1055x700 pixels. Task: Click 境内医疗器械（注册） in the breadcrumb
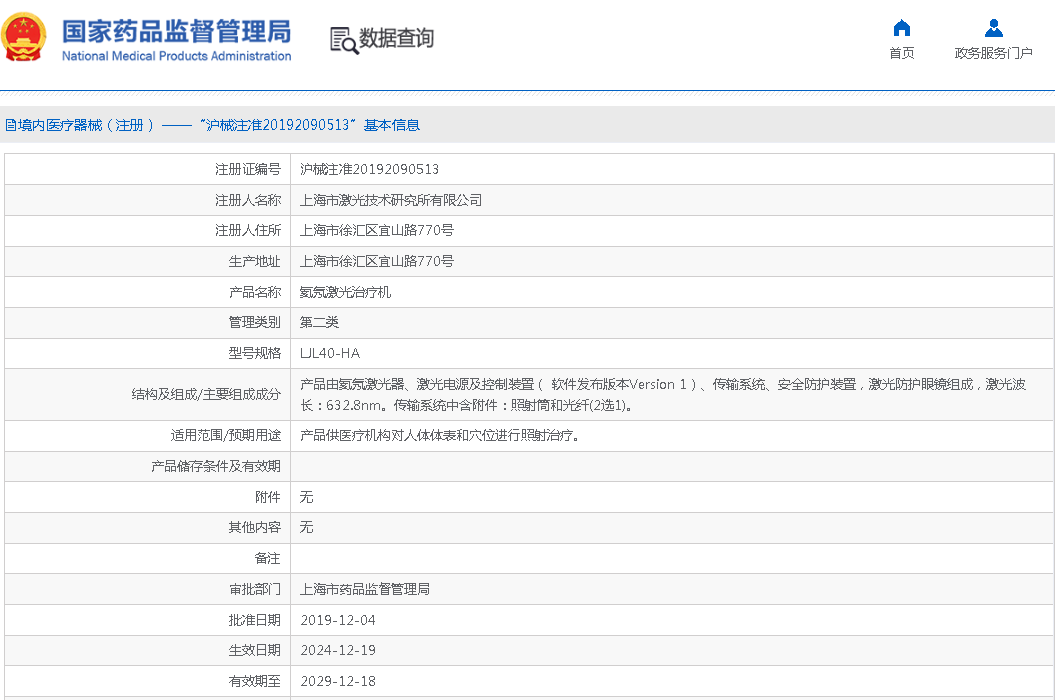[79, 125]
